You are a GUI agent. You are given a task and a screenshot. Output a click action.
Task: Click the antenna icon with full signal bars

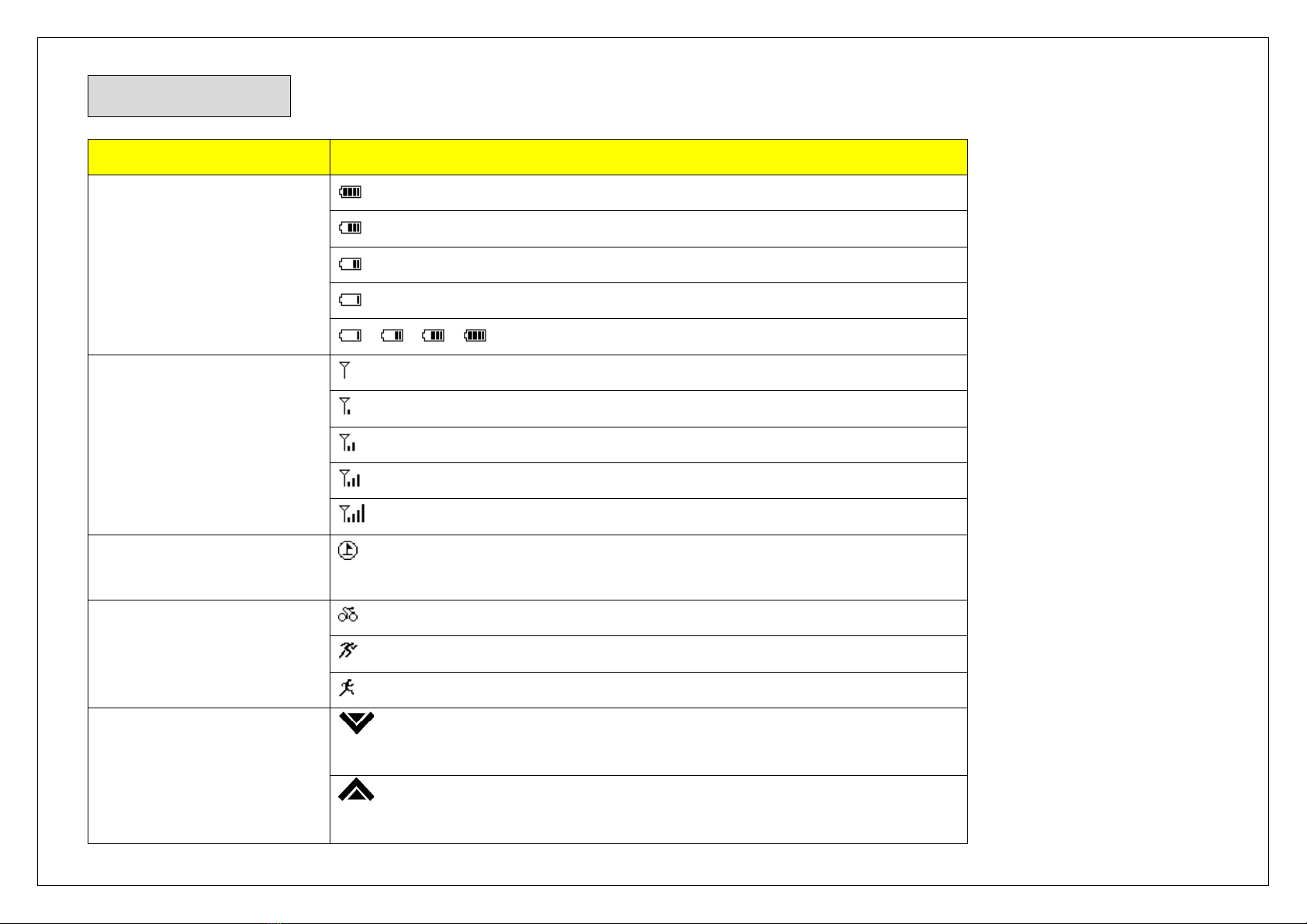tap(352, 513)
